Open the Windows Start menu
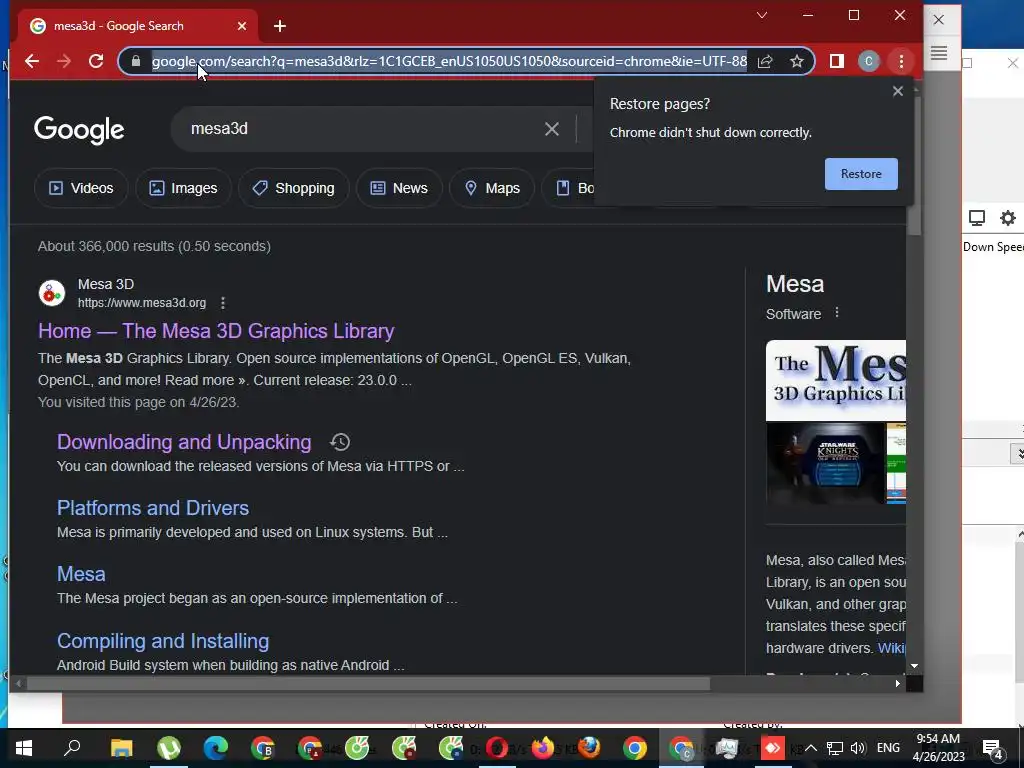Viewport: 1024px width, 768px height. (24, 748)
